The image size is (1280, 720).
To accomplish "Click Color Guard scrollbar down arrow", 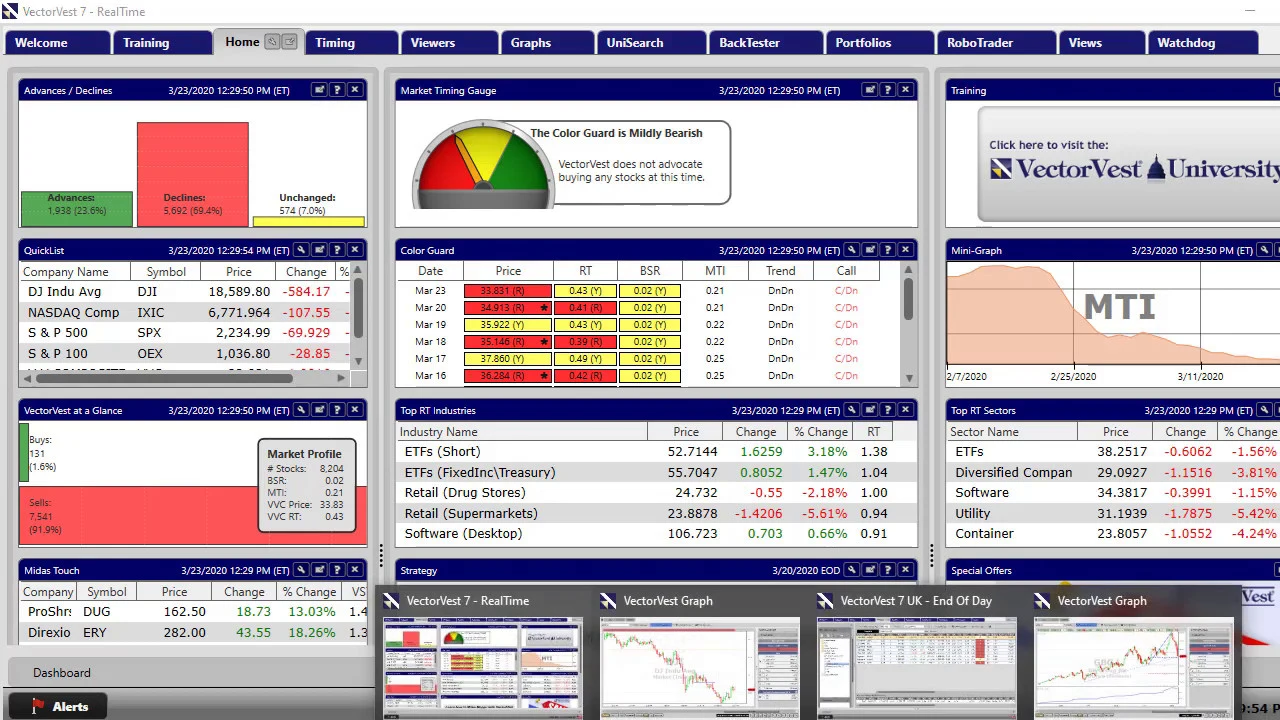I will click(909, 379).
